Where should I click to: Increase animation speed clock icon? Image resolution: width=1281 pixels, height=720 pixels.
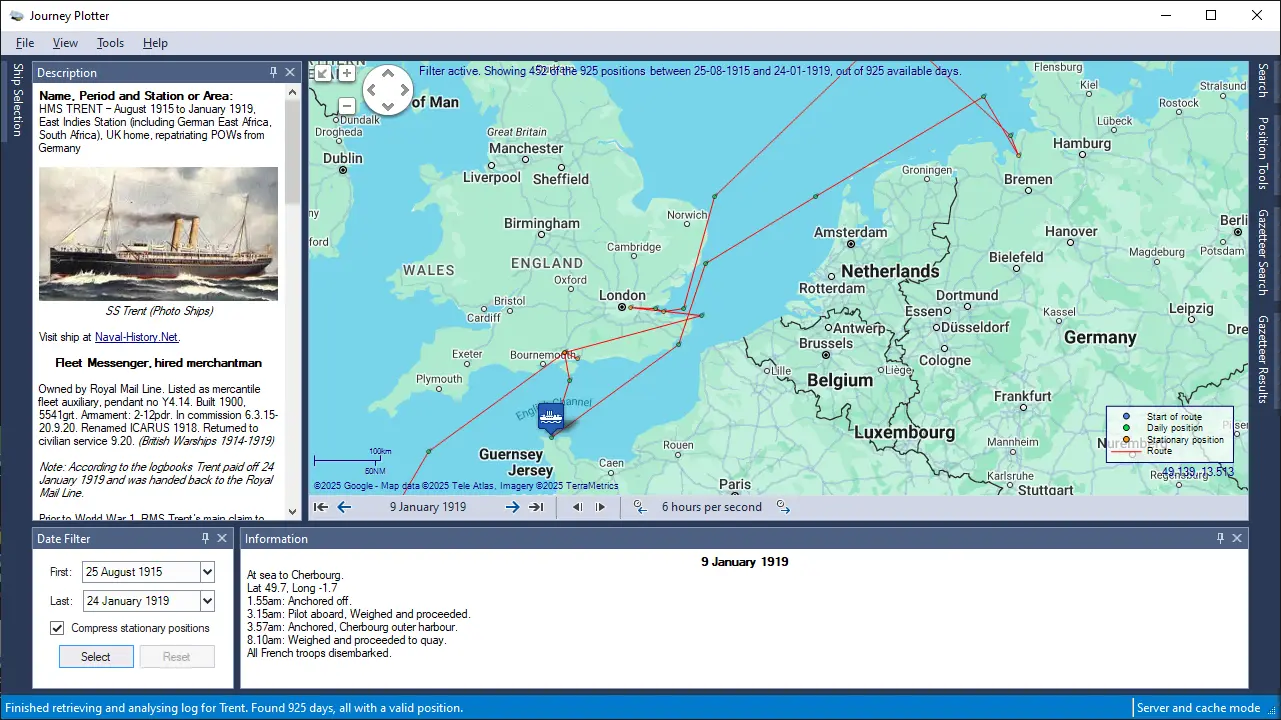click(x=783, y=507)
